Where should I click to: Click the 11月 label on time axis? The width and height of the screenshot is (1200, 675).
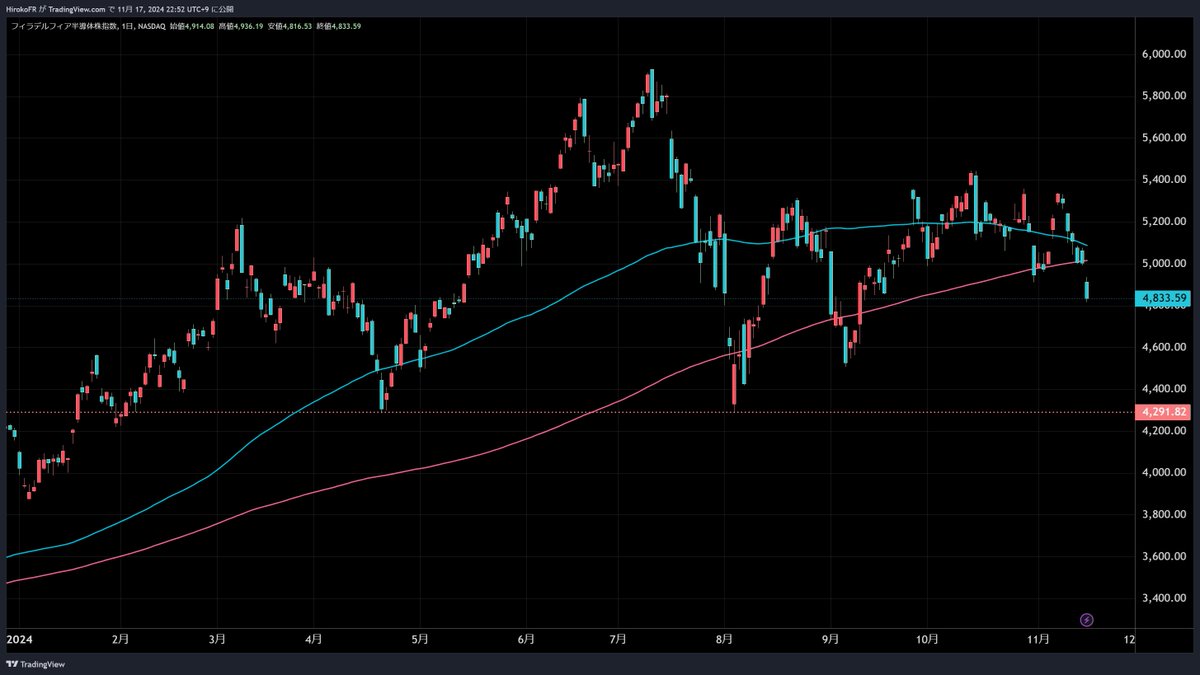click(x=1039, y=638)
